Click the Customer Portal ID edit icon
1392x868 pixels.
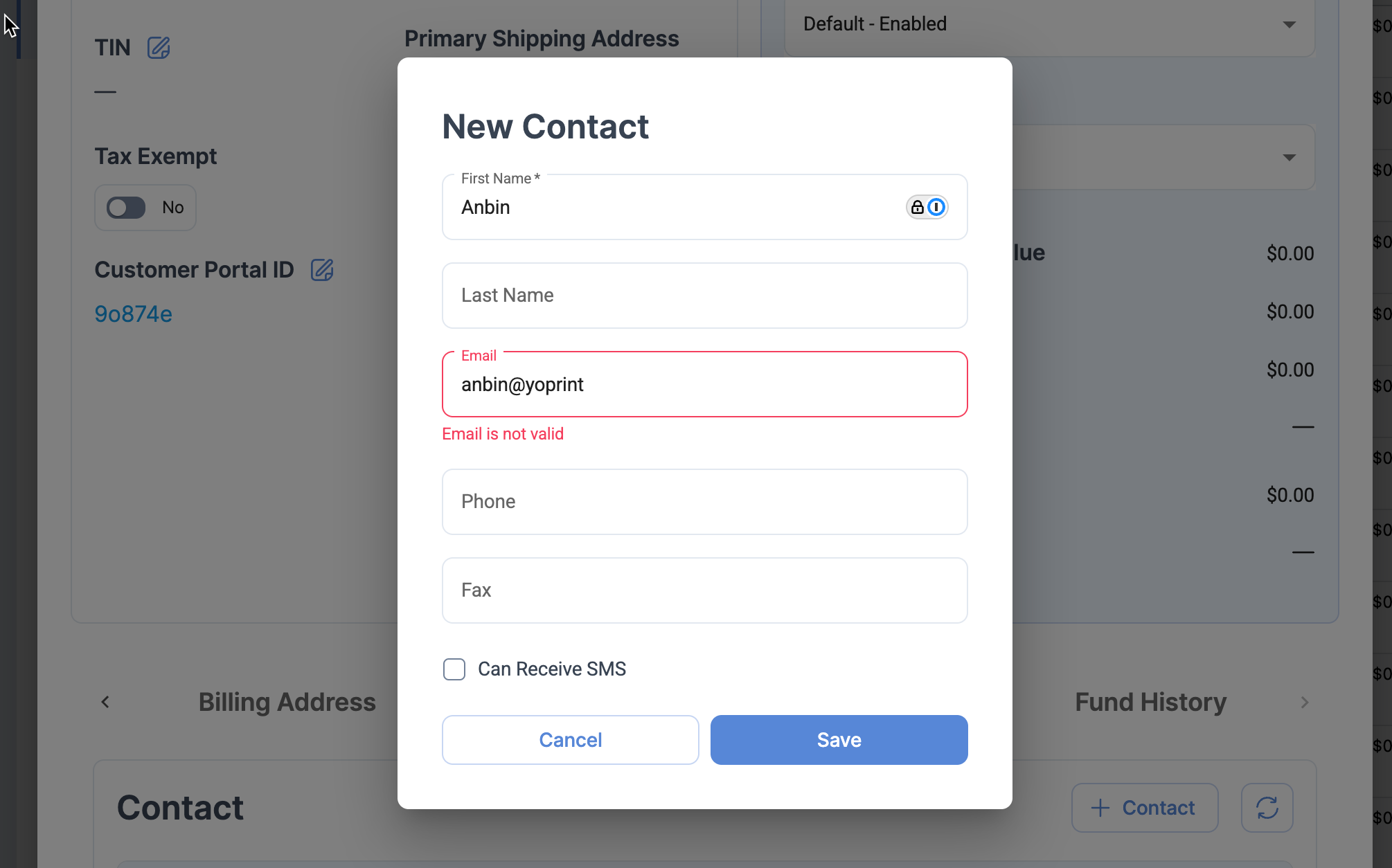[x=322, y=270]
